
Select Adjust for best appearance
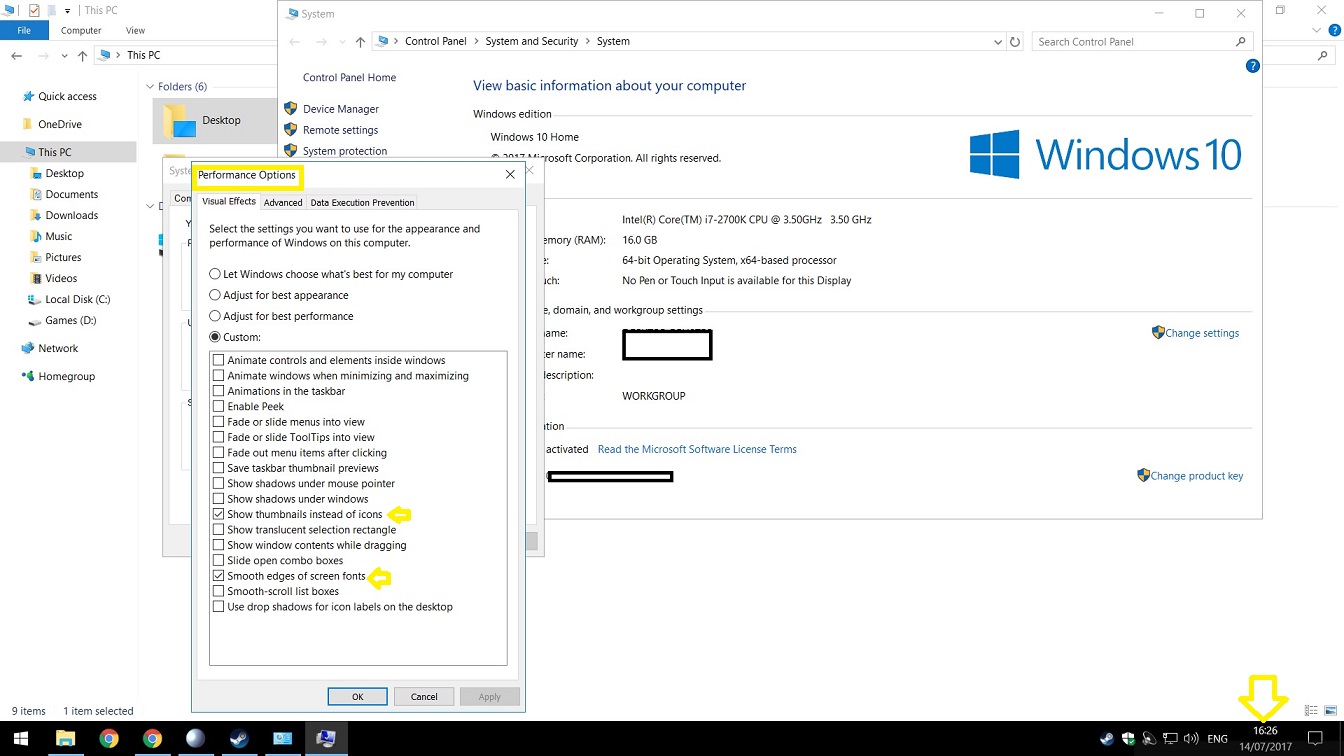(215, 295)
